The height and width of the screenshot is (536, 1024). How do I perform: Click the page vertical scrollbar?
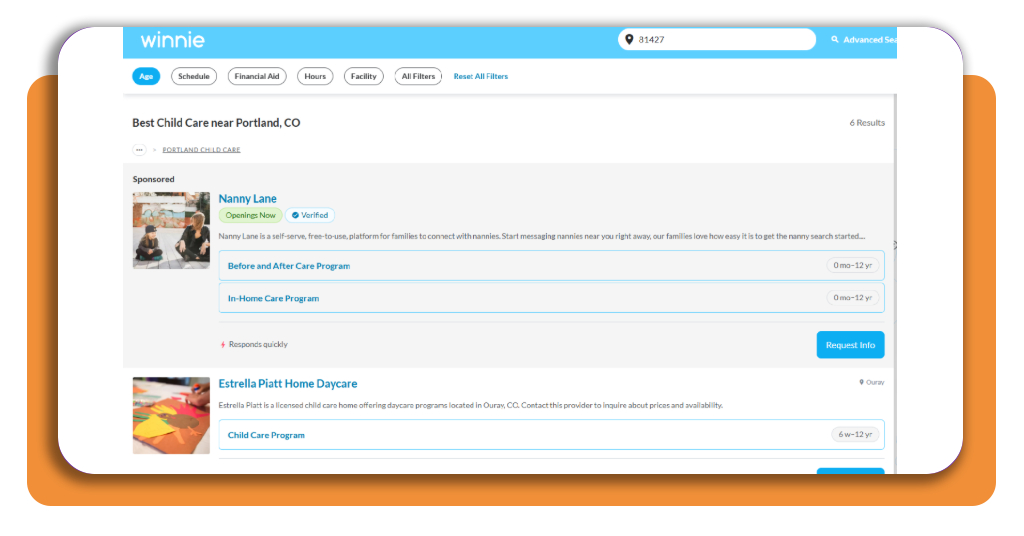(x=895, y=283)
